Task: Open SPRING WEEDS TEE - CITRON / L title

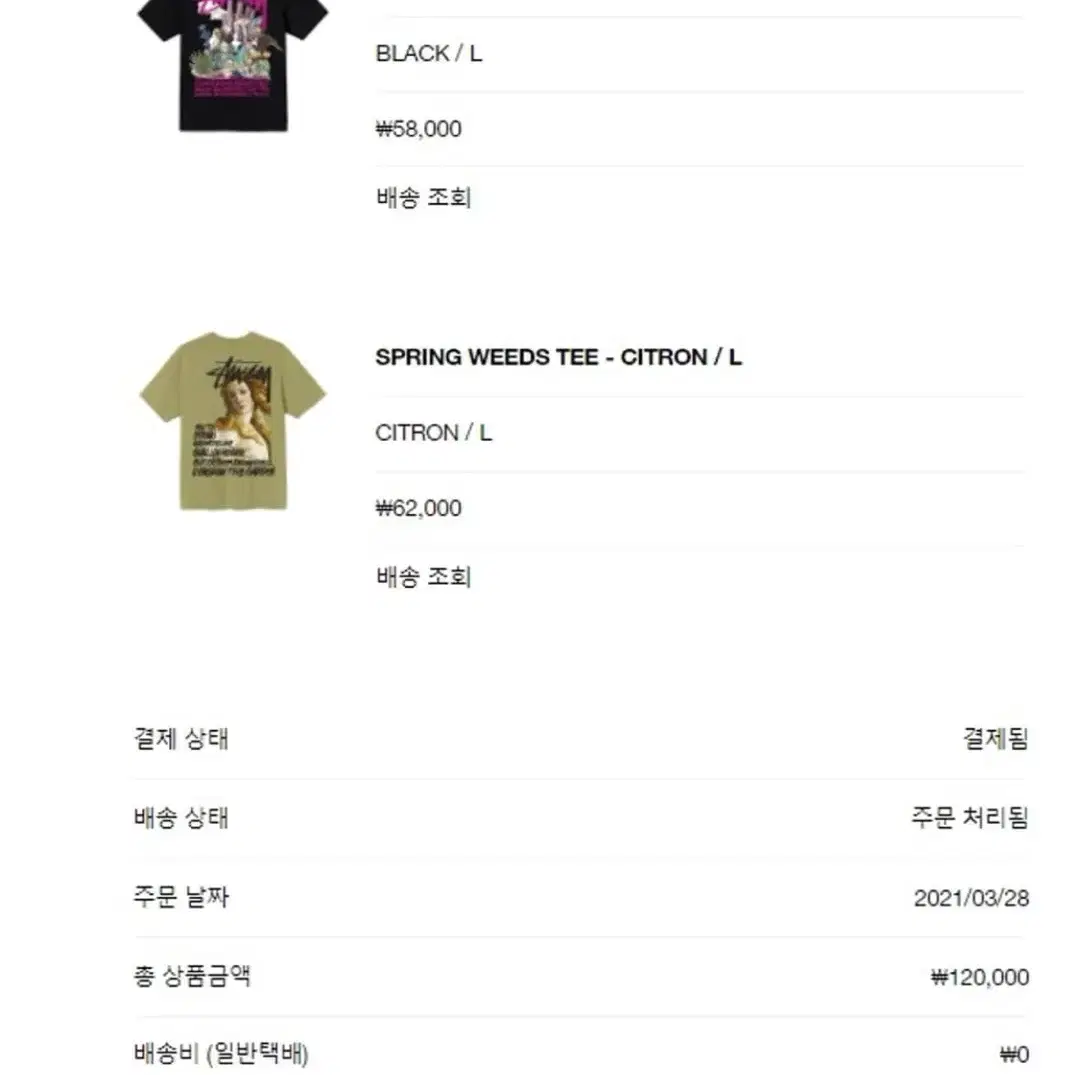Action: [x=558, y=357]
